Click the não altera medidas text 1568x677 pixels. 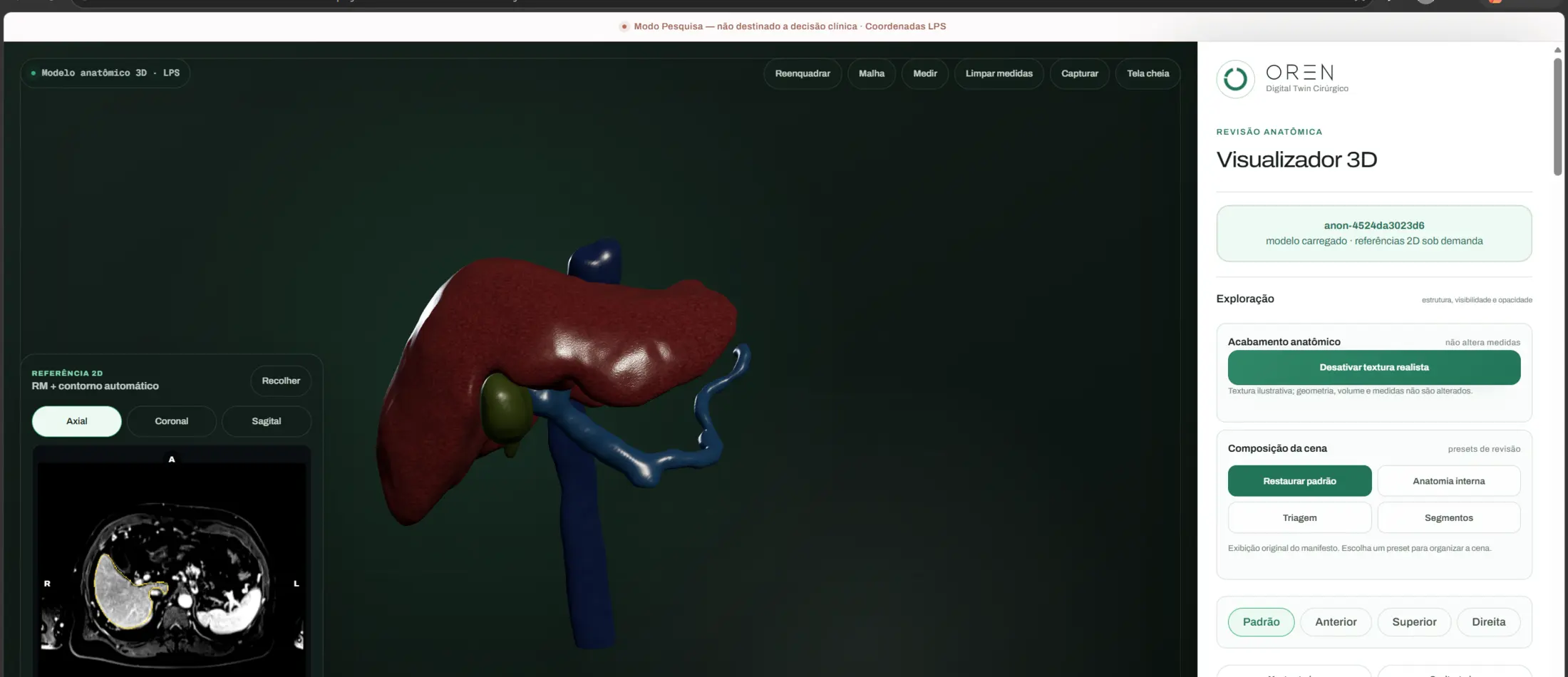point(1482,343)
